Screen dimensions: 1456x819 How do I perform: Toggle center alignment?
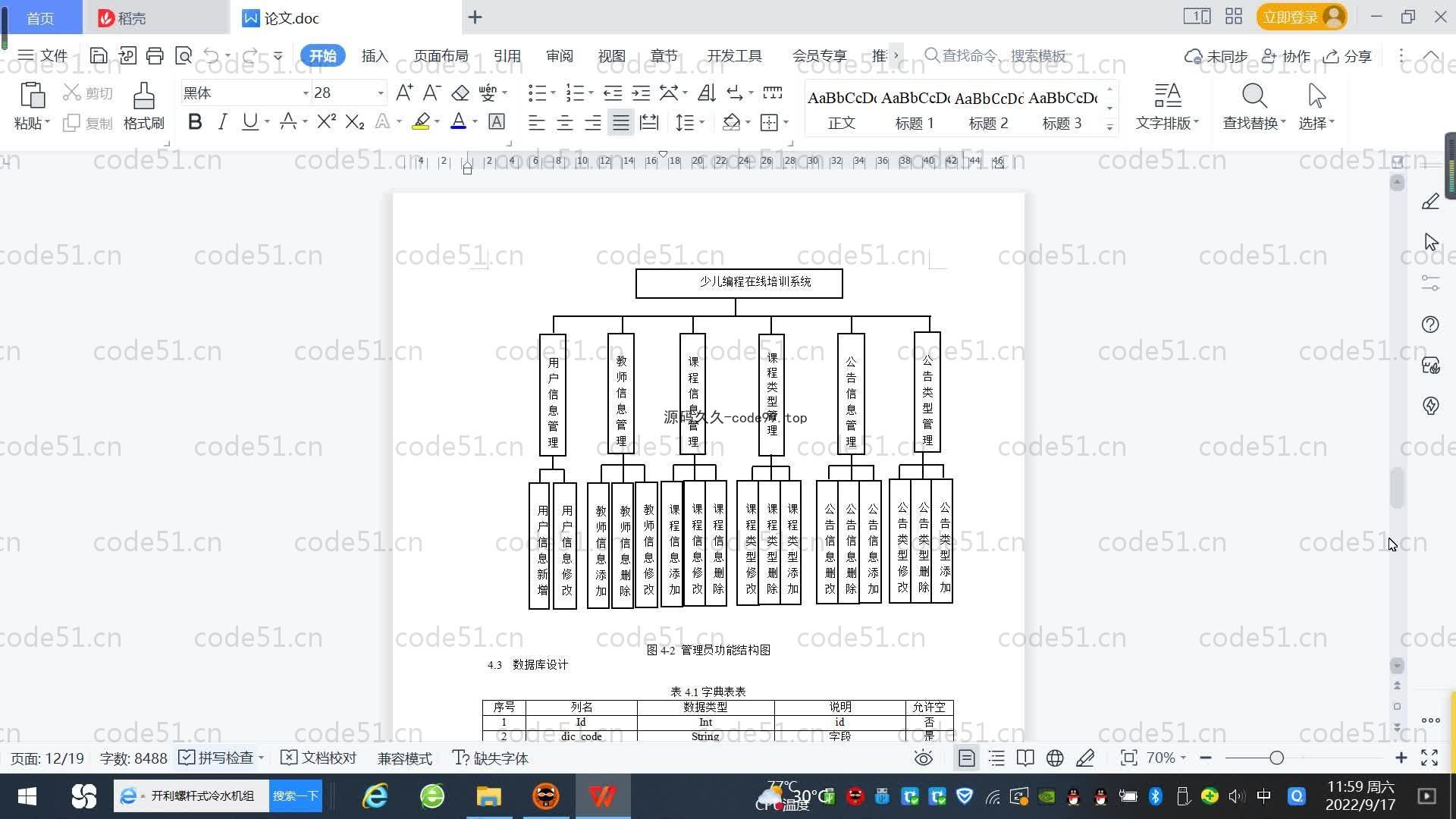[x=564, y=121]
